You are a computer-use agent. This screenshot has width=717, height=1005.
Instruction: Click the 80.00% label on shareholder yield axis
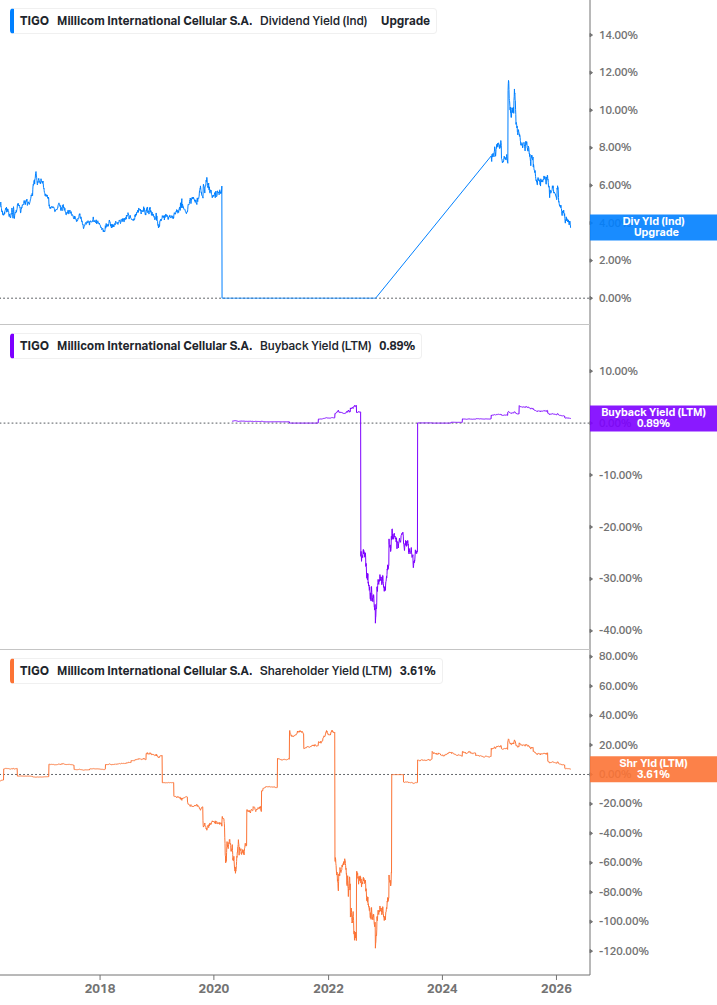[618, 656]
